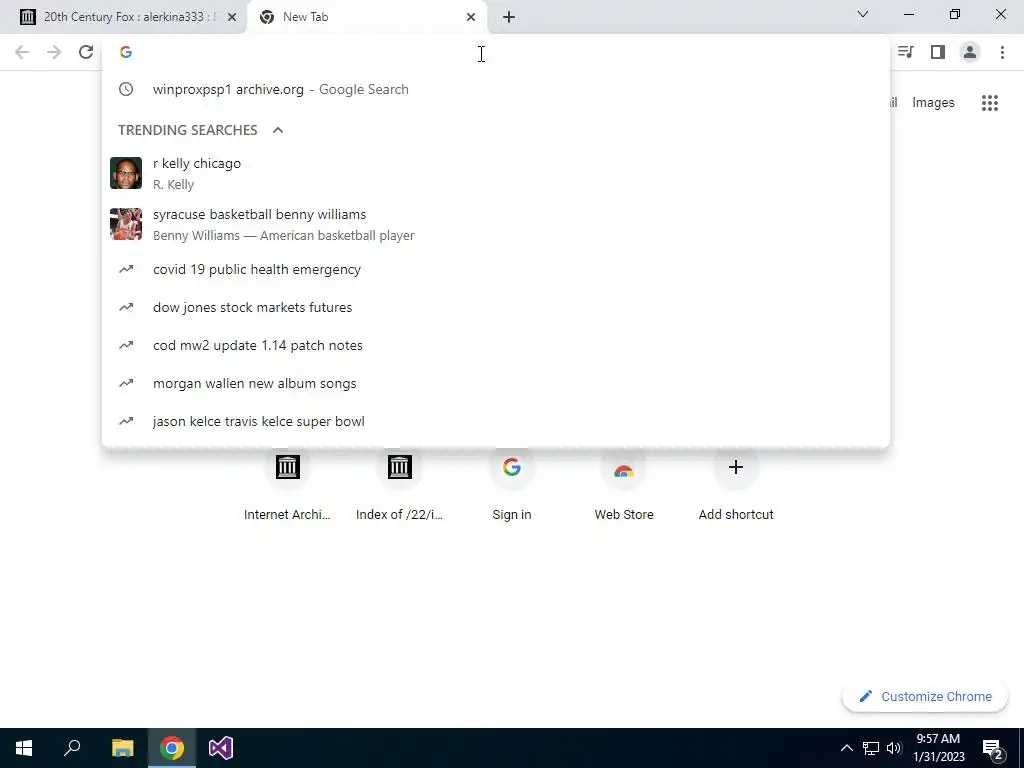Click the Benny Williams thumbnail photo
Image resolution: width=1024 pixels, height=768 pixels.
pyautogui.click(x=126, y=224)
